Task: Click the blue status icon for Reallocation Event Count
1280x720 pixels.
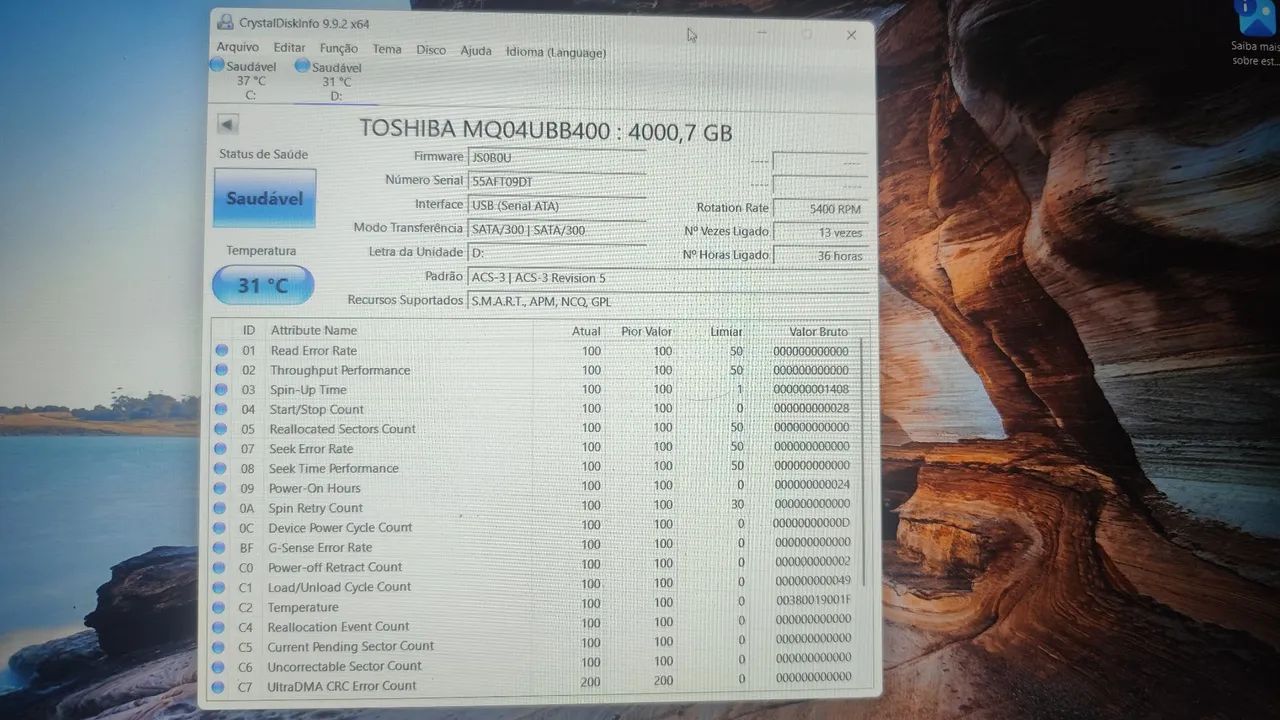Action: pyautogui.click(x=218, y=627)
